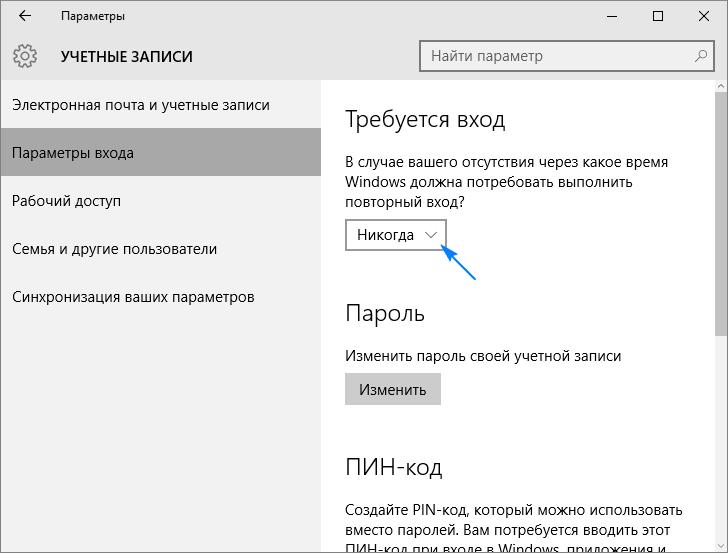Click the Требуется вход heading
Screen dimensions: 728x553
pos(425,120)
